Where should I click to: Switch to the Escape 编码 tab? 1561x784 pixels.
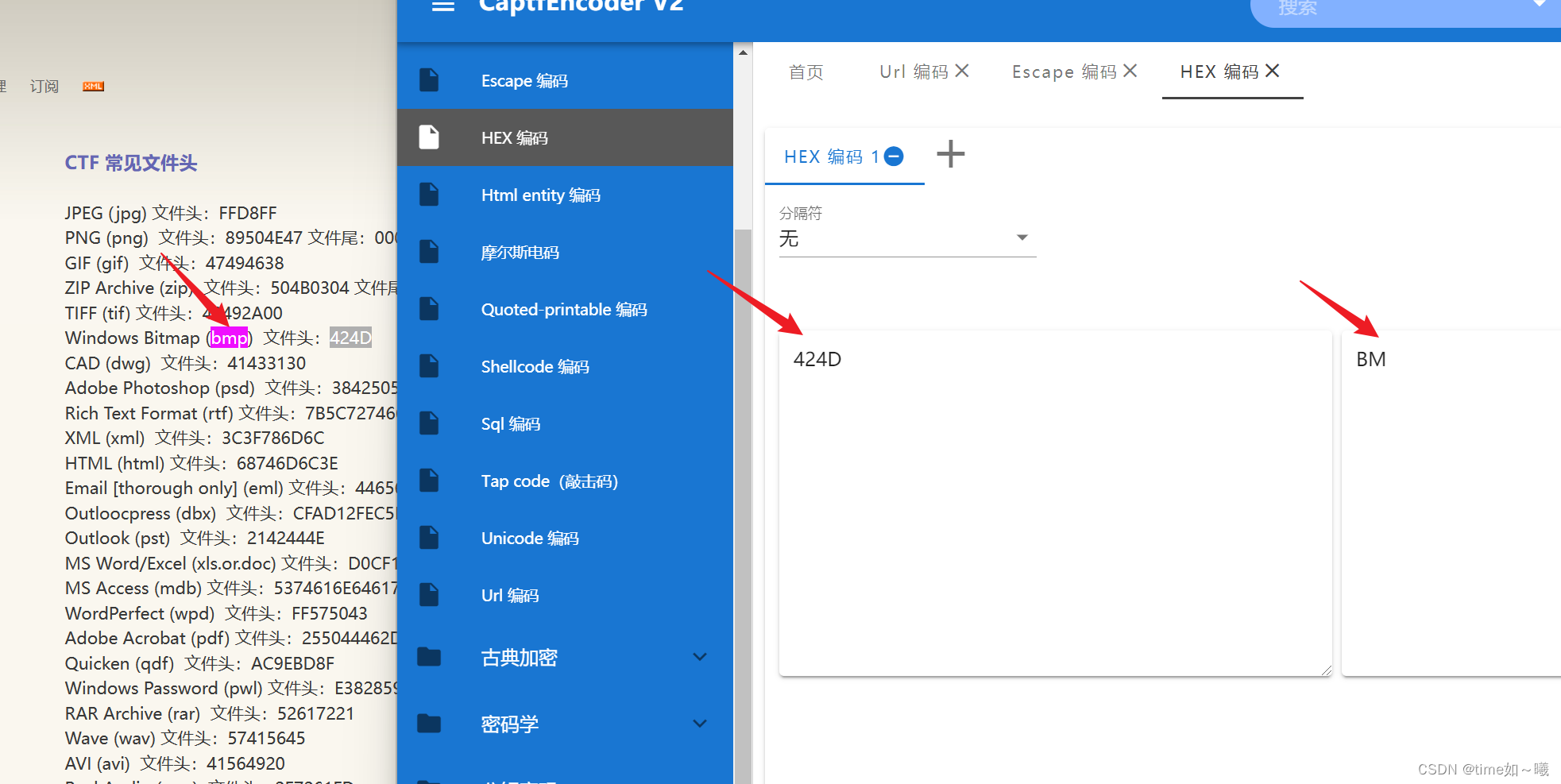[1064, 71]
